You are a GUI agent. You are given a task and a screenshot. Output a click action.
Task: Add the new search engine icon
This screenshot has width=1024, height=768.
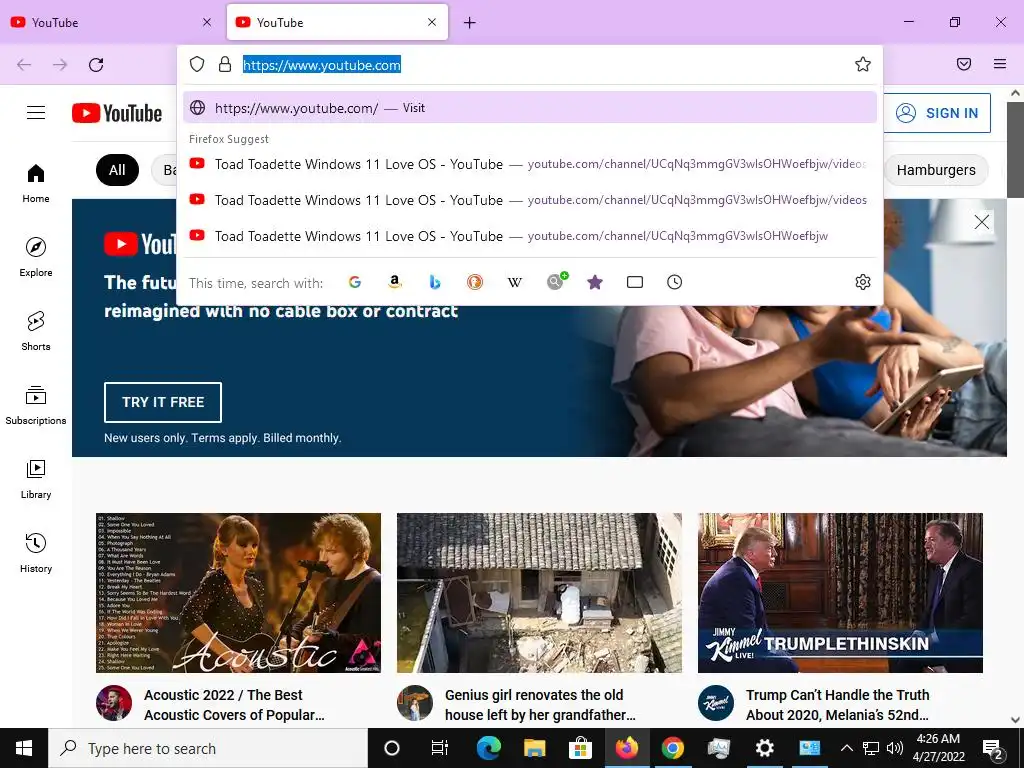pyautogui.click(x=556, y=281)
